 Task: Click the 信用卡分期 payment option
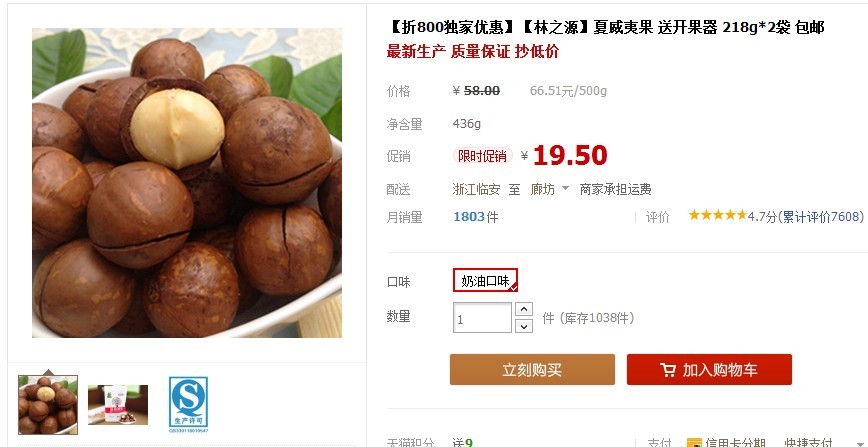click(x=735, y=443)
